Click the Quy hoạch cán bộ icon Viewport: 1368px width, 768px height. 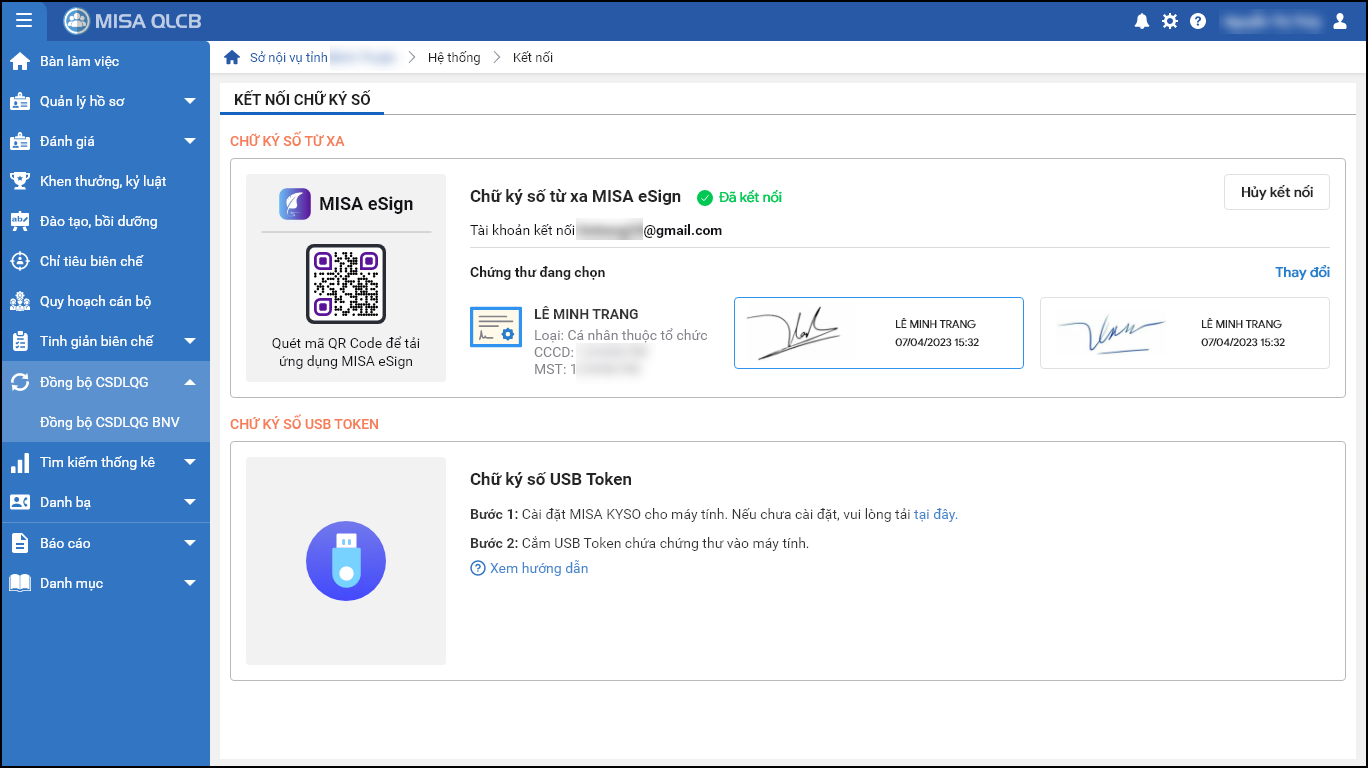click(20, 301)
